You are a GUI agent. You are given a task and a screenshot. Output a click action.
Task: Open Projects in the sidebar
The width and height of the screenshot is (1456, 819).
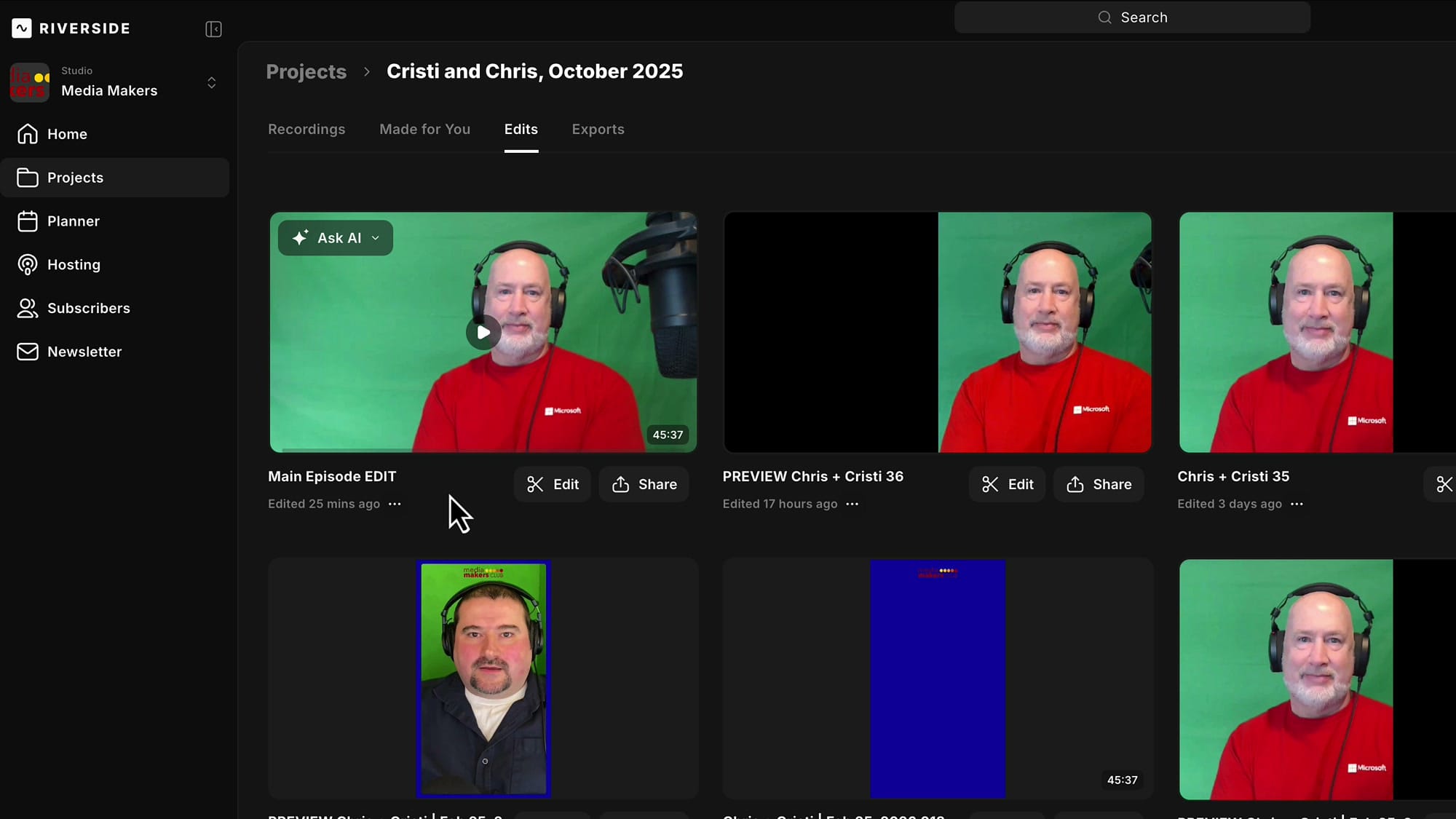115,178
